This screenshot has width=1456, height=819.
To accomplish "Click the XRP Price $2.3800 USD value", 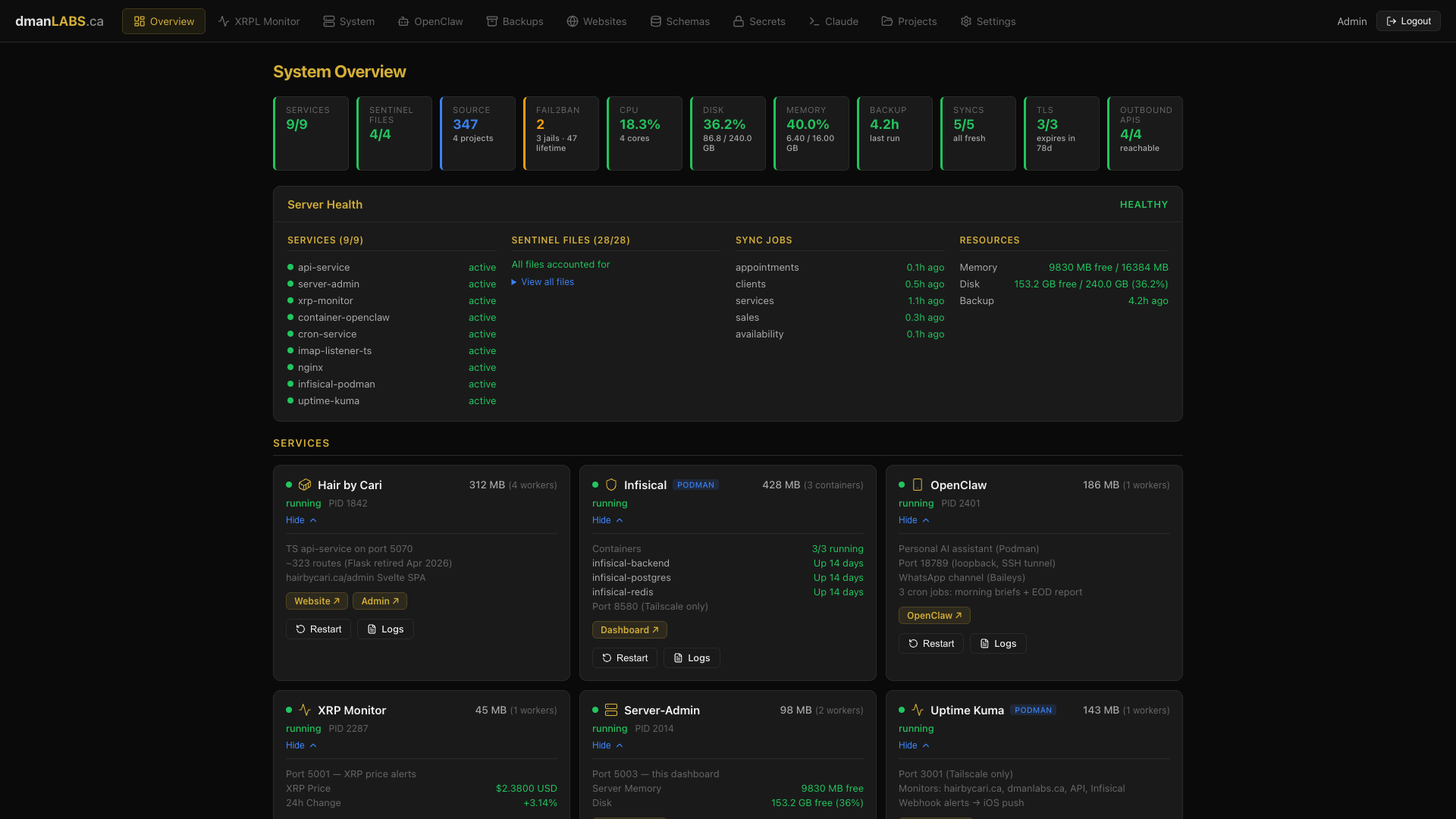I will click(526, 789).
